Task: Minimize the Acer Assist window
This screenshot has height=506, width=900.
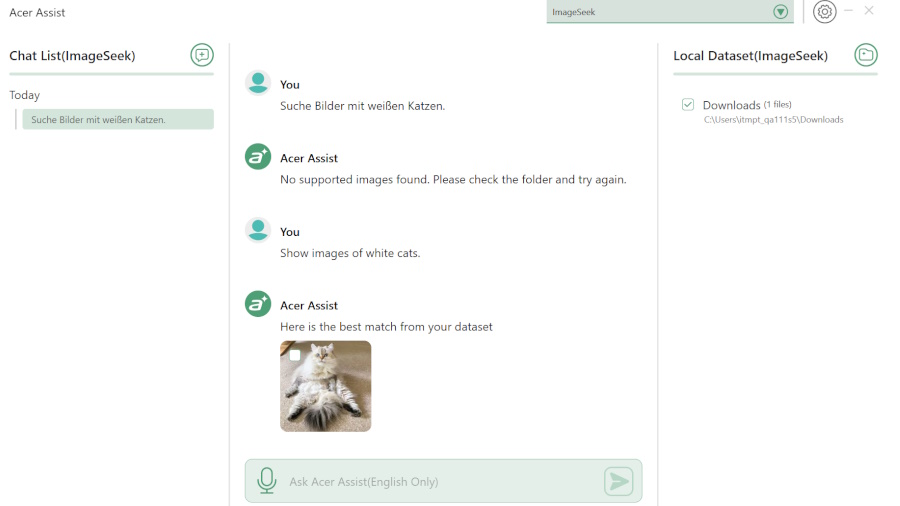Action: 848,10
